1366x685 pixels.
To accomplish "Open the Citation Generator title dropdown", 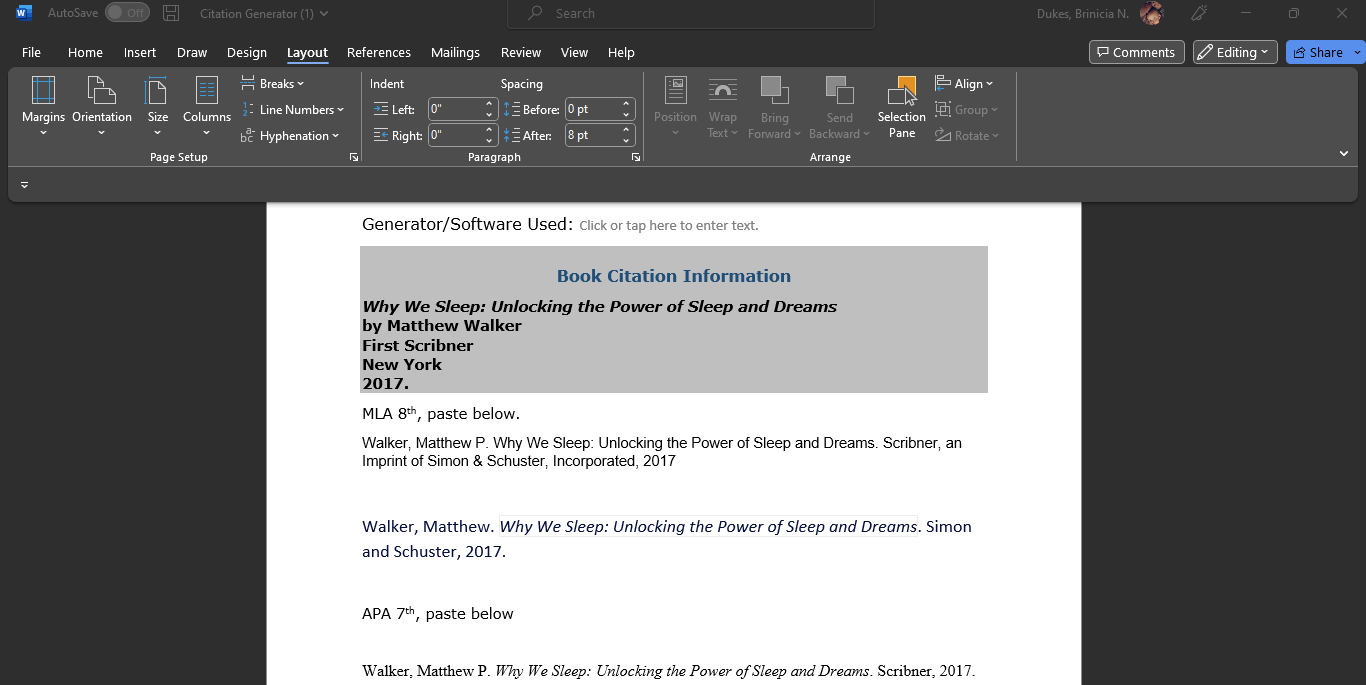I will (264, 14).
